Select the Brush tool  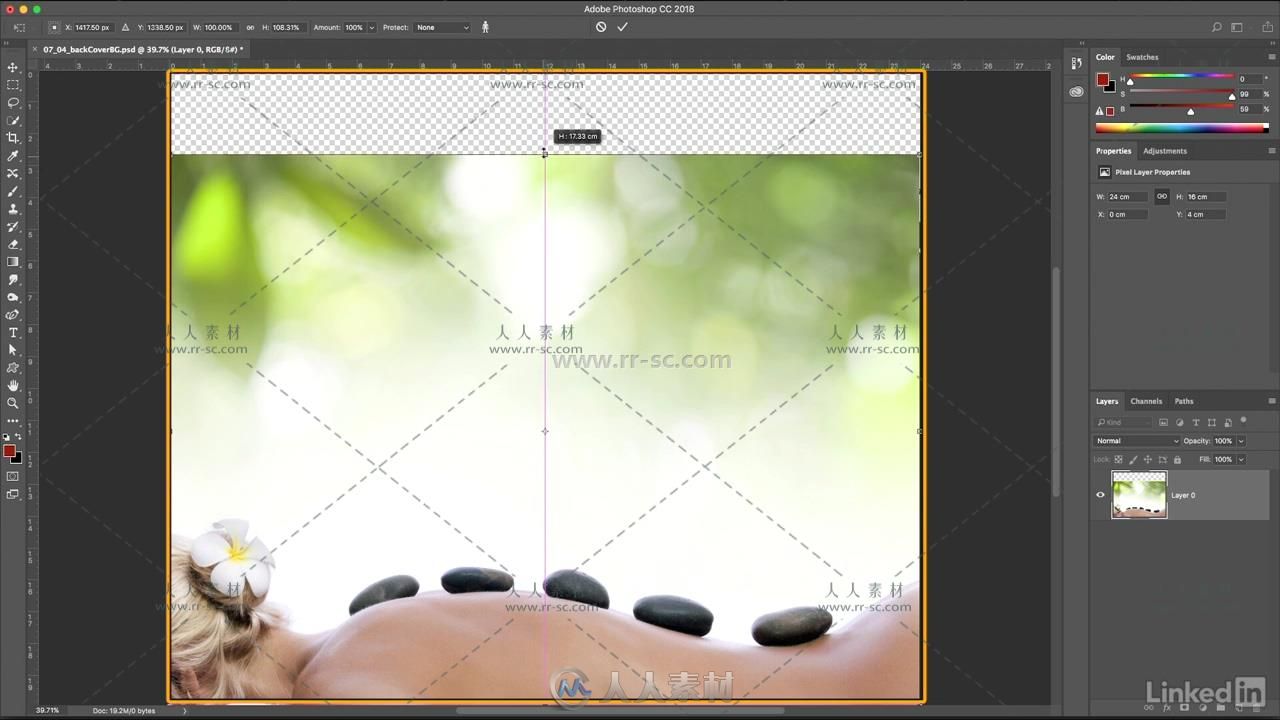click(x=13, y=191)
